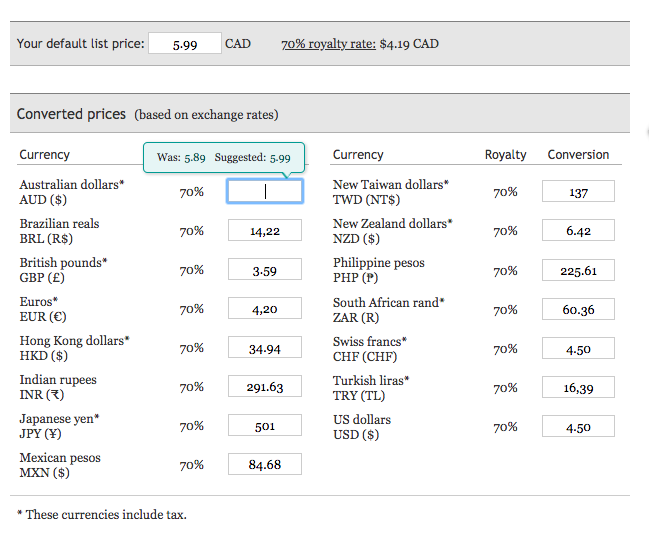Click the suggested price 5.99 tooltip
649x545 pixels.
coord(279,158)
